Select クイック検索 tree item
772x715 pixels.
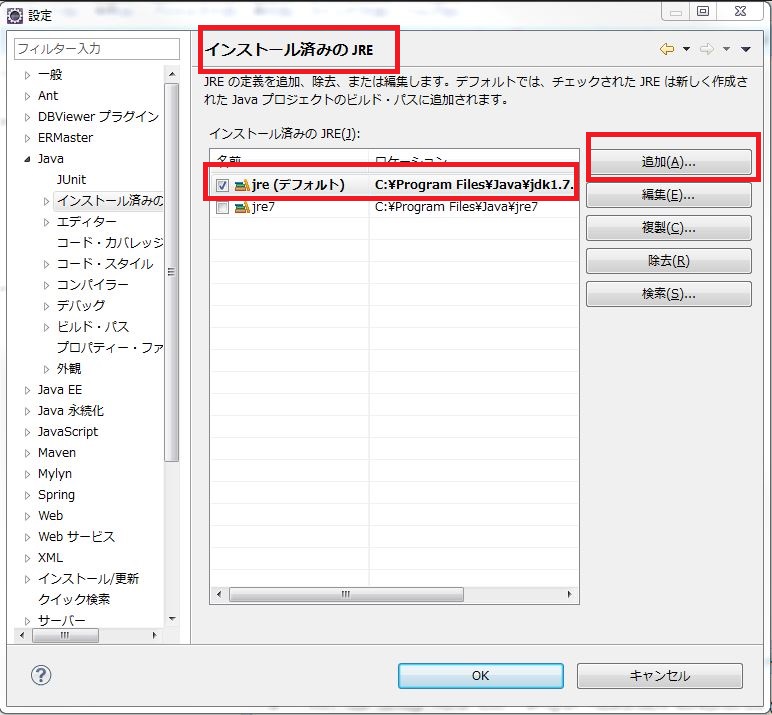pos(74,599)
